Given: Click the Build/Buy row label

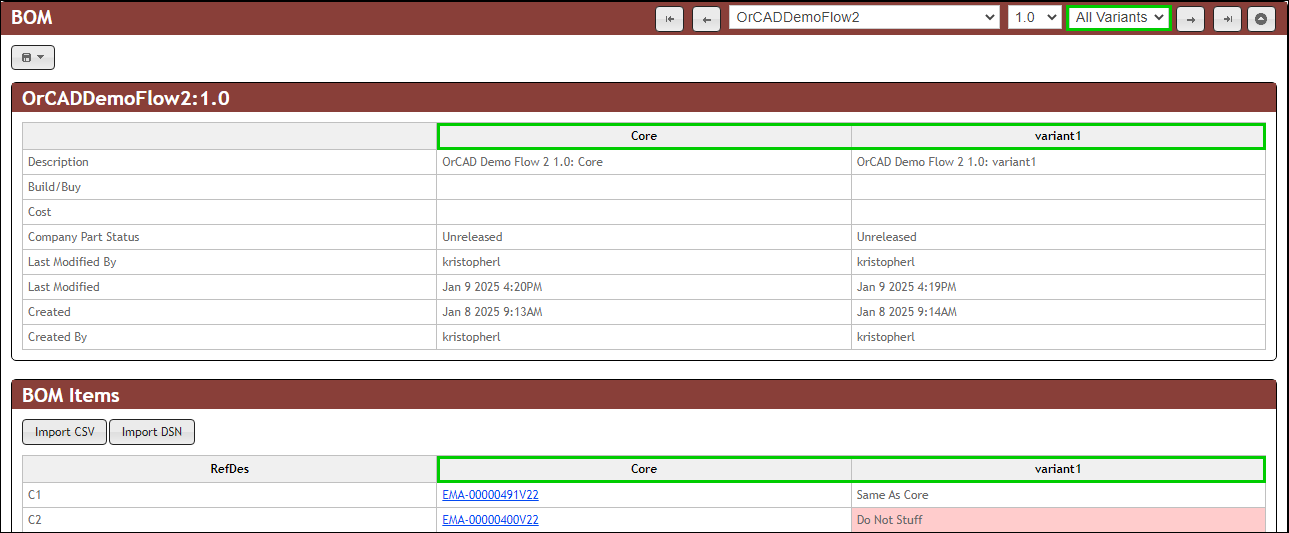Looking at the screenshot, I should [54, 187].
